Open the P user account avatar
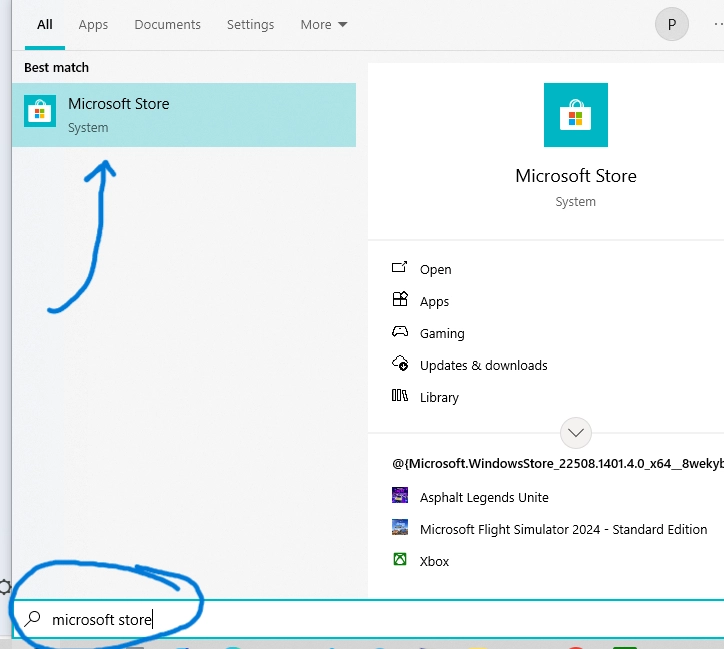The image size is (724, 649). click(x=672, y=24)
